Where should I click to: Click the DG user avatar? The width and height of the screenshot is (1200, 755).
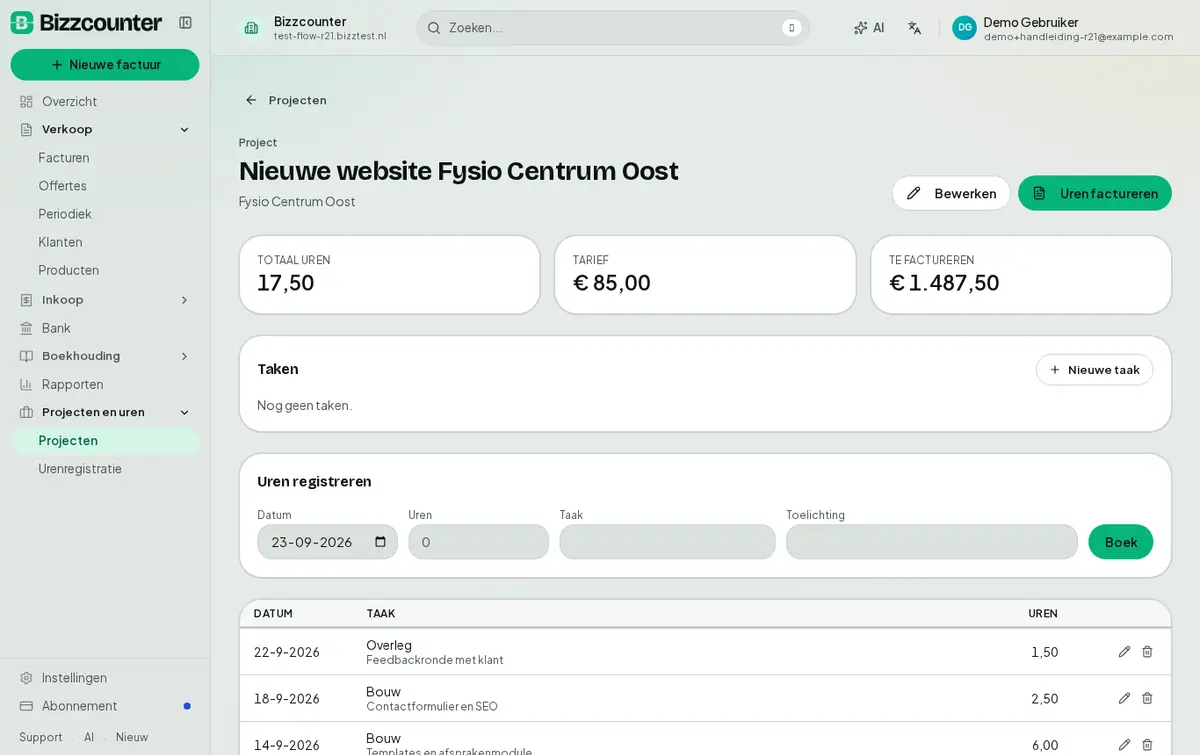(964, 28)
